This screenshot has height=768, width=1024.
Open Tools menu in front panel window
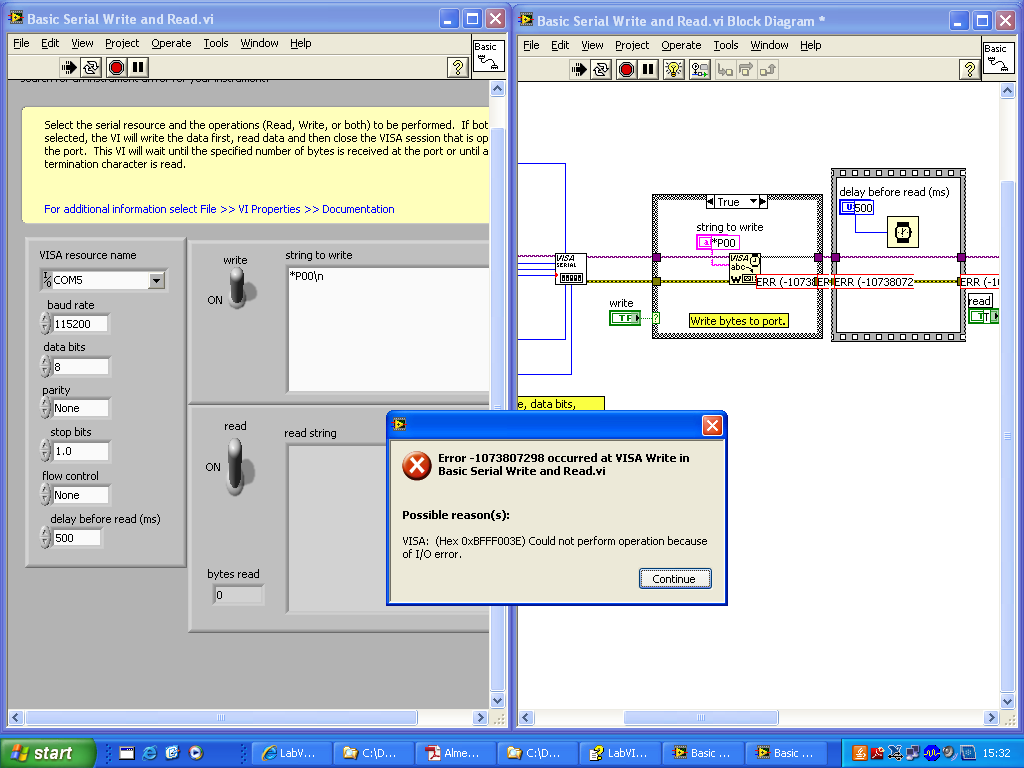[x=216, y=43]
